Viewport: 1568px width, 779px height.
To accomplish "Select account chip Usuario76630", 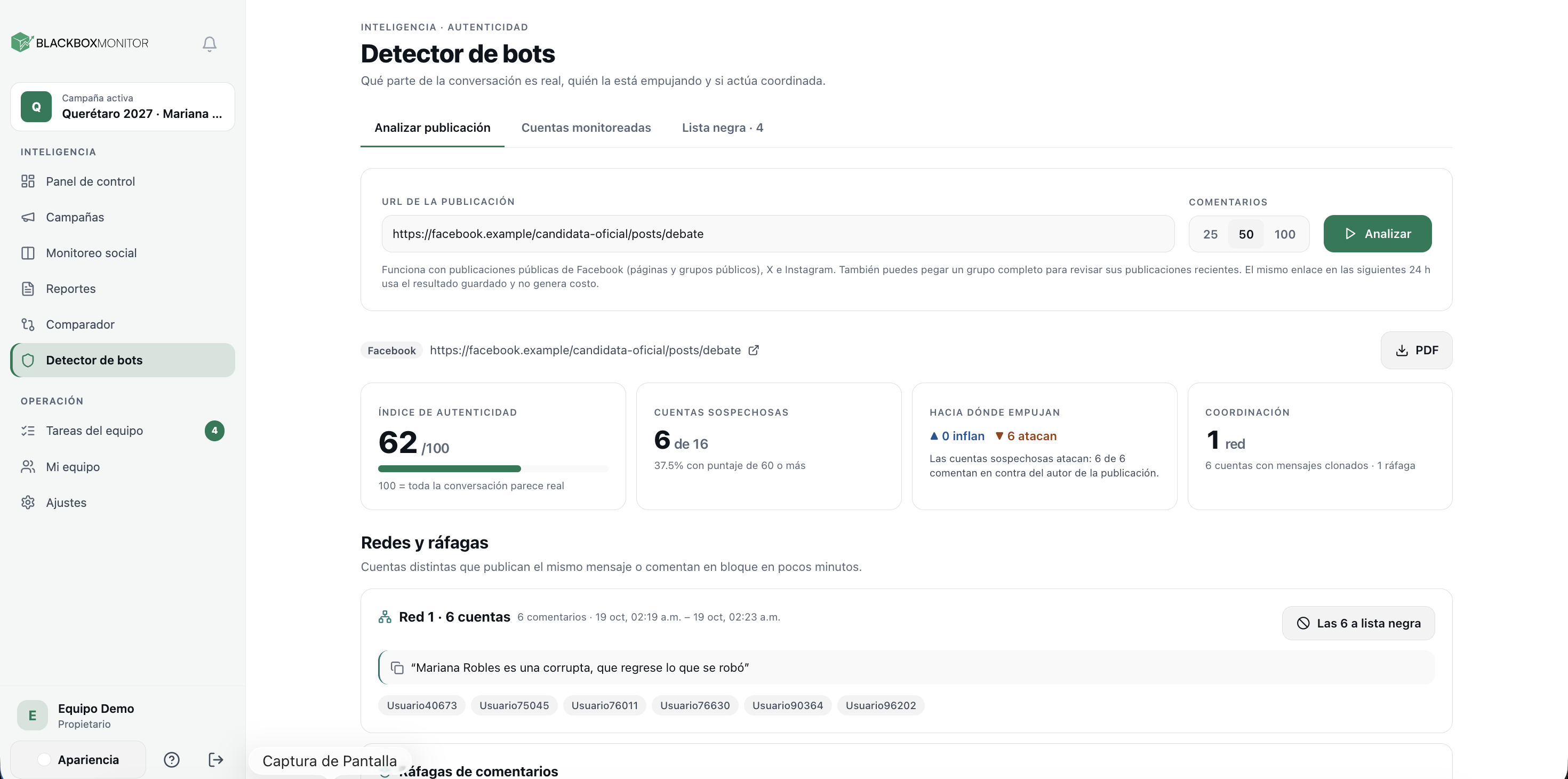I will 694,705.
